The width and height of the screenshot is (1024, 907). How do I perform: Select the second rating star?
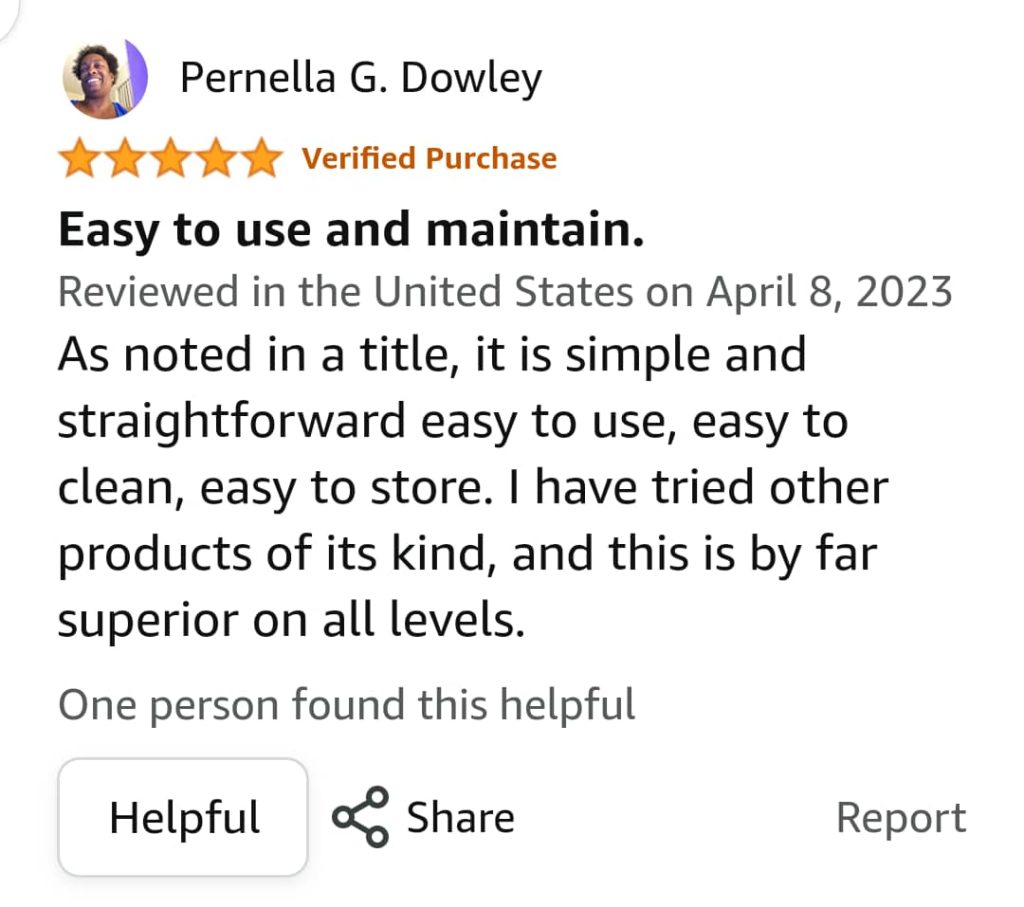pos(126,158)
